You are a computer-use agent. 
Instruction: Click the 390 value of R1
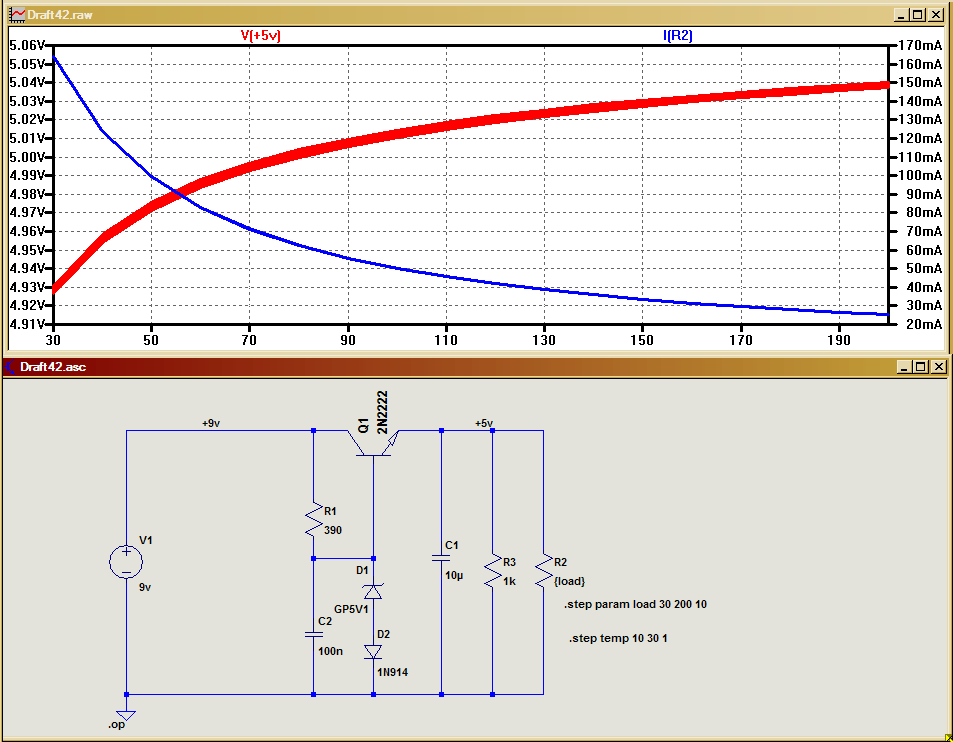[333, 530]
